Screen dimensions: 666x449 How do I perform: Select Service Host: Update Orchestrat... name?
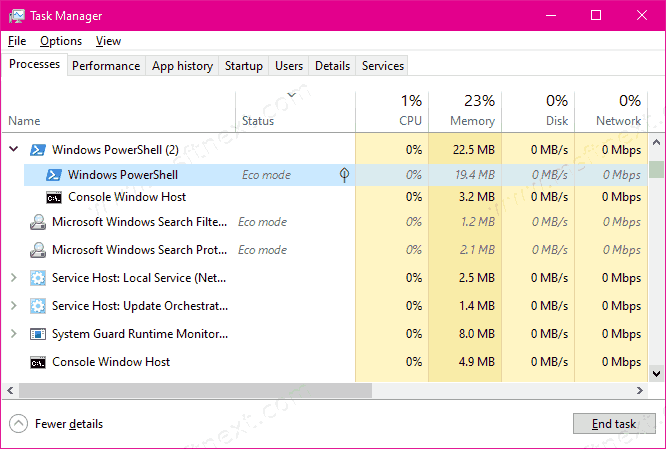(140, 306)
